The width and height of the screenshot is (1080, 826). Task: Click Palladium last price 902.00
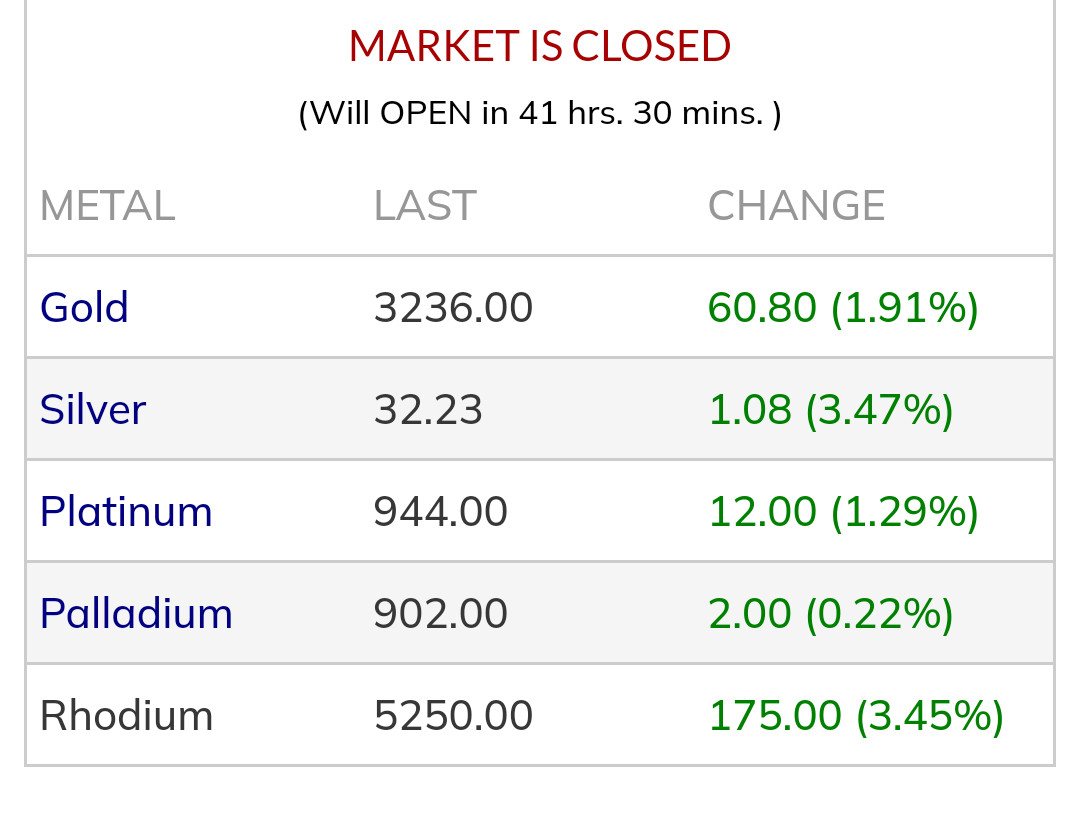pos(440,614)
